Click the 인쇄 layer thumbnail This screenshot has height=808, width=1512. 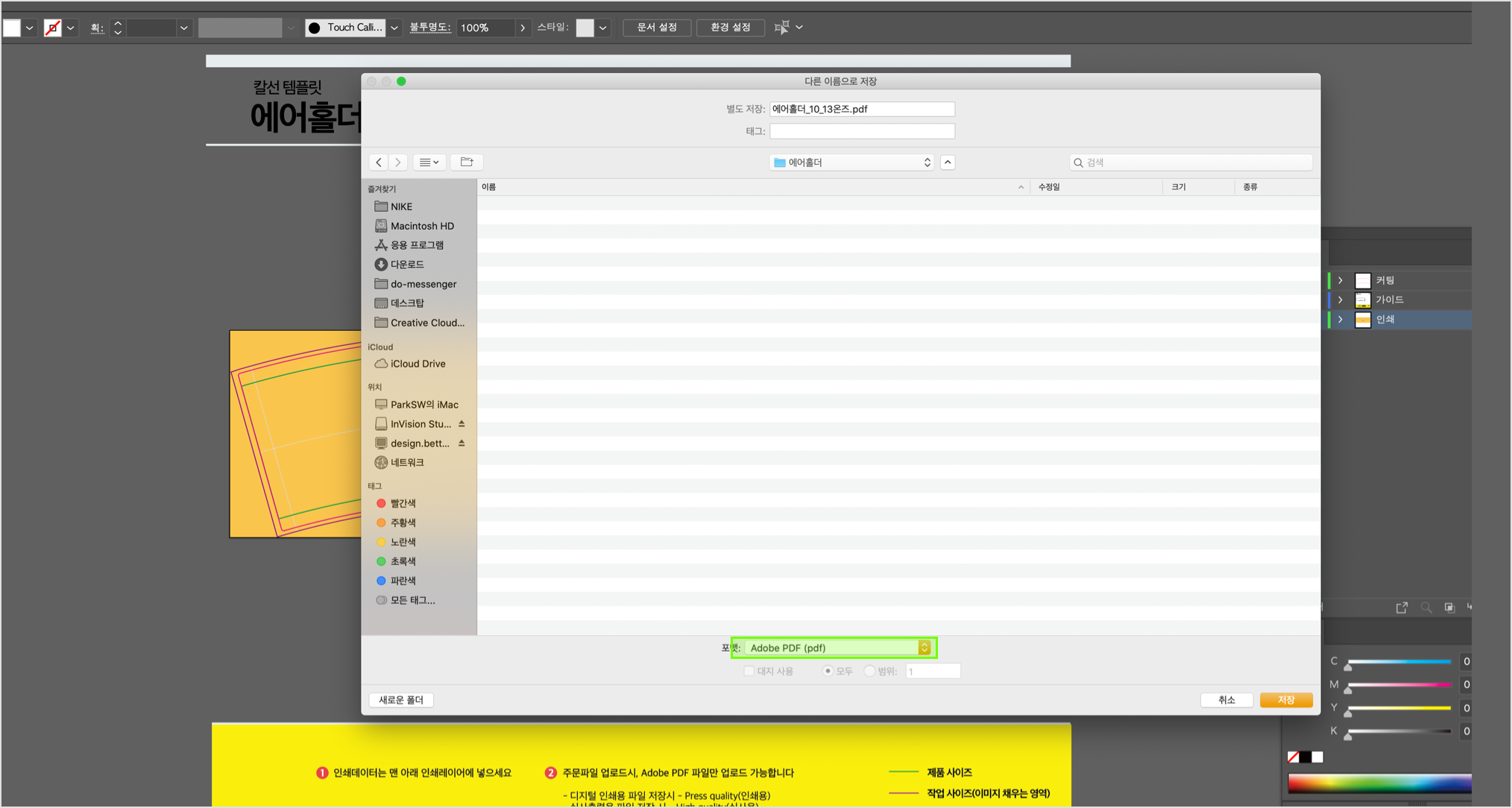[x=1363, y=319]
